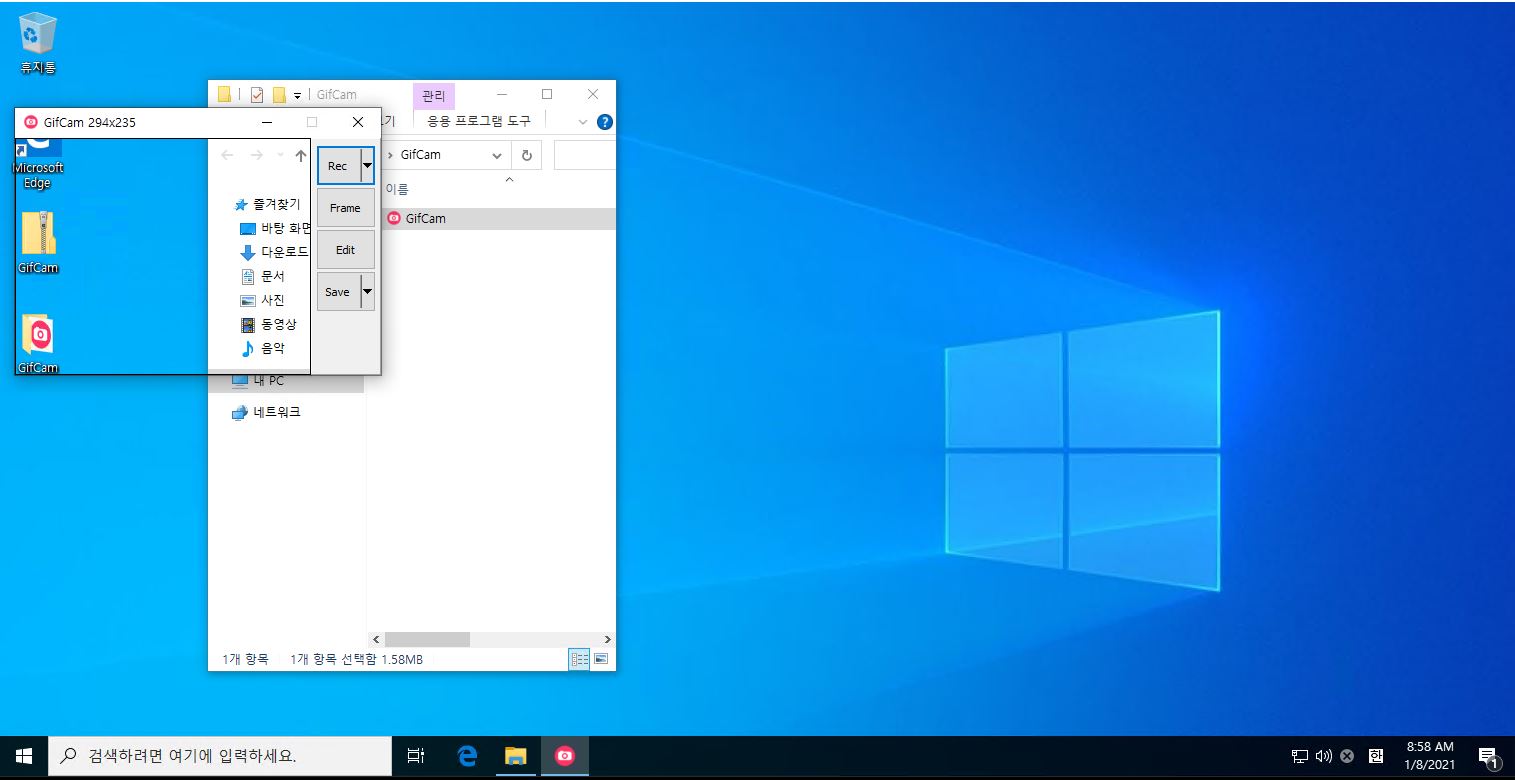Open the quick access toolbar customize dropdown
Image resolution: width=1515 pixels, height=780 pixels.
coord(297,96)
